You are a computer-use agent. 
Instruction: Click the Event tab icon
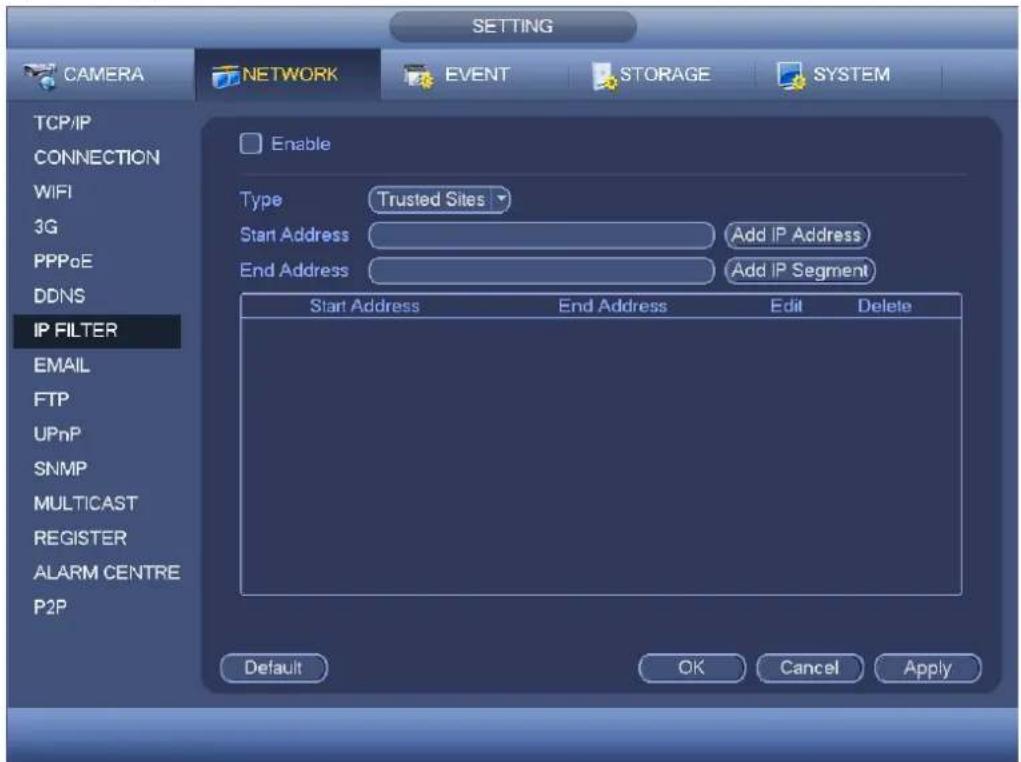418,76
